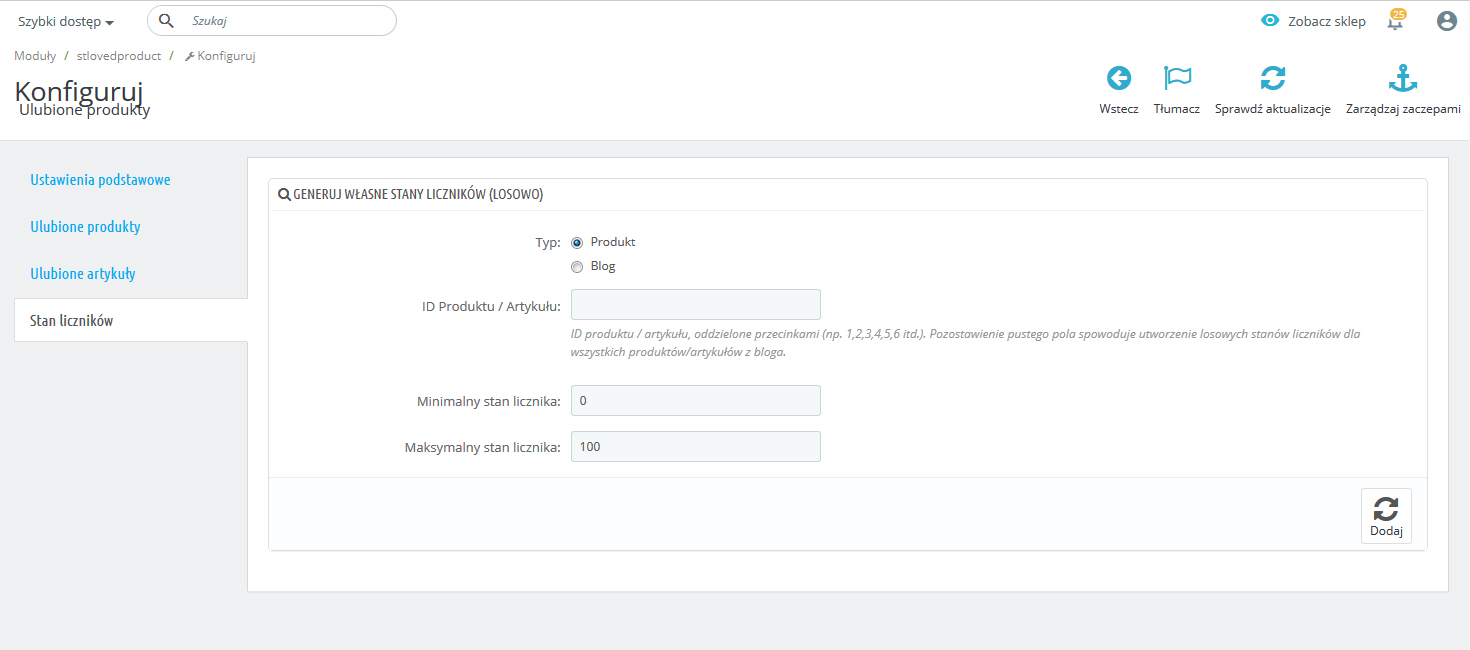Viewport: 1470px width, 650px height.
Task: Switch to Ustawienia podstawowe tab
Action: (x=100, y=180)
